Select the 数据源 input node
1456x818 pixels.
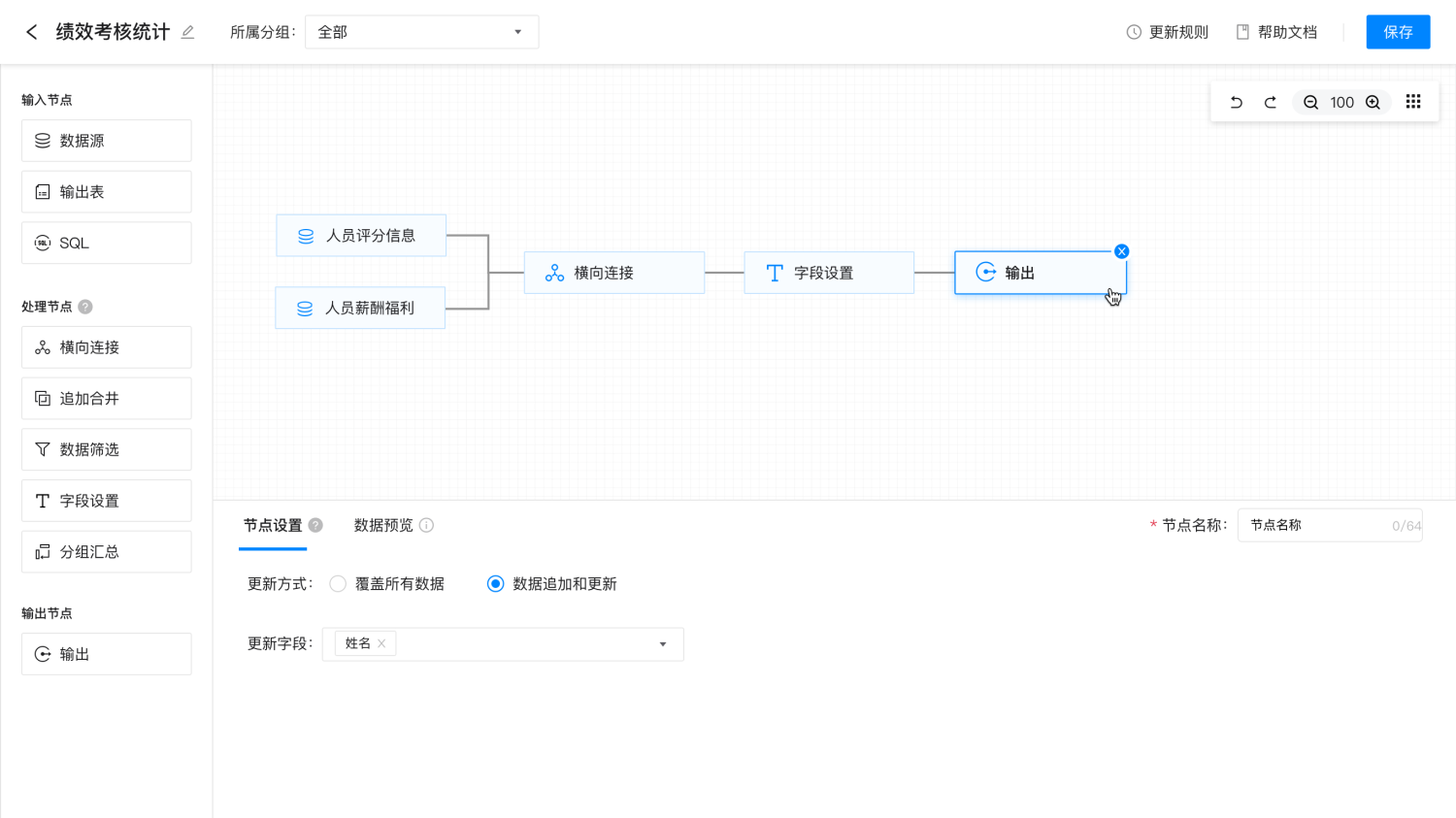[107, 141]
